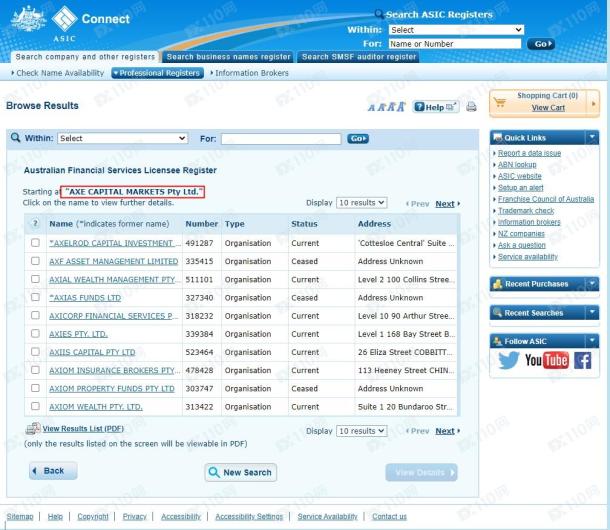Screen dimensions: 610x530
Task: Click the For field in results bar
Action: 281,139
